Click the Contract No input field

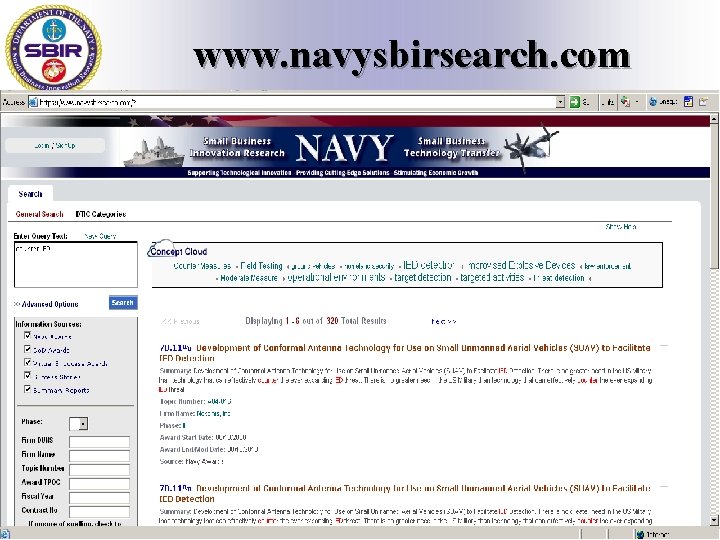click(99, 512)
